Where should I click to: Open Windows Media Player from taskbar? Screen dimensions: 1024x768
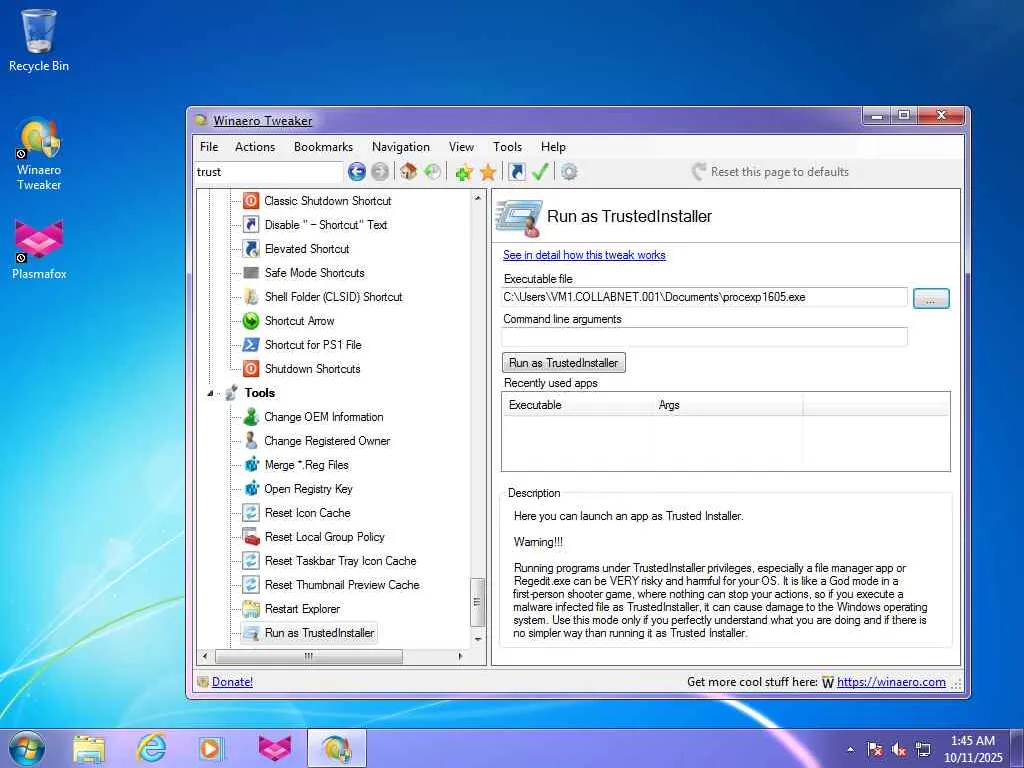click(x=211, y=748)
